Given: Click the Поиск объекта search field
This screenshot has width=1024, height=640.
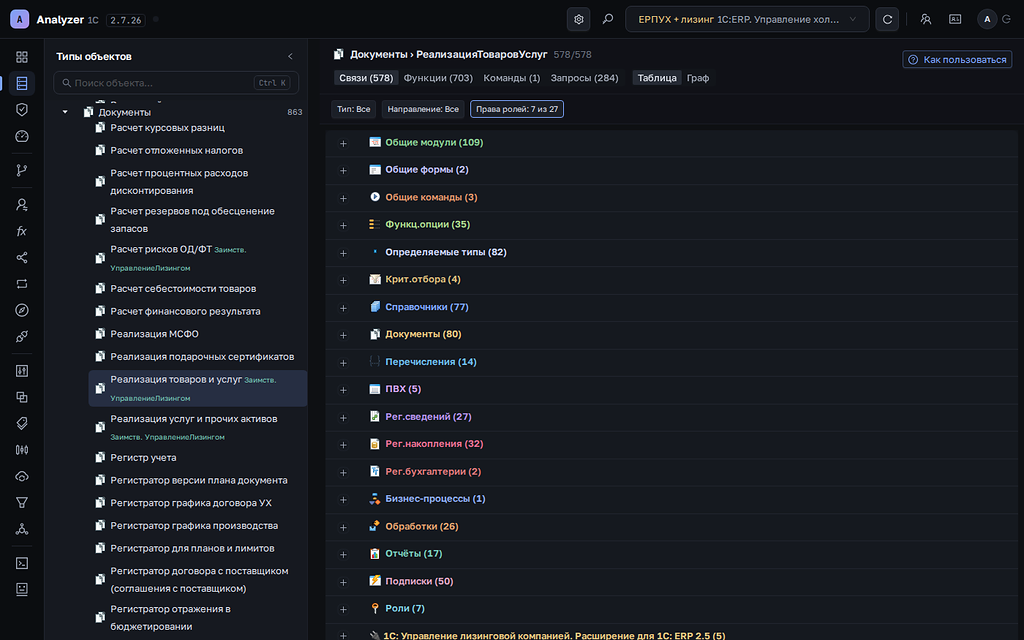Looking at the screenshot, I should coord(176,83).
